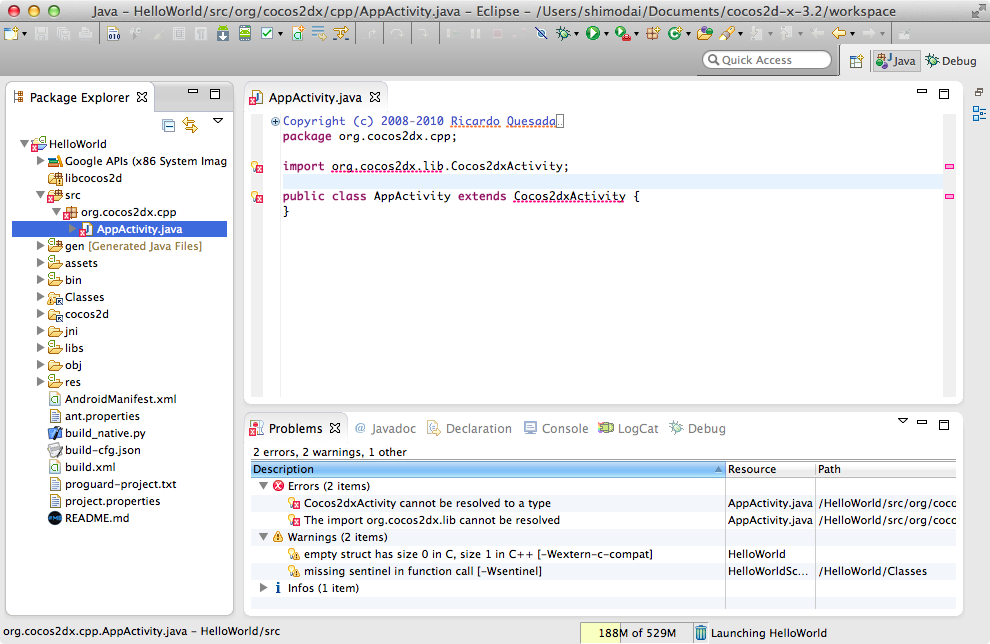
Task: Select README.md file
Action: pyautogui.click(x=97, y=518)
